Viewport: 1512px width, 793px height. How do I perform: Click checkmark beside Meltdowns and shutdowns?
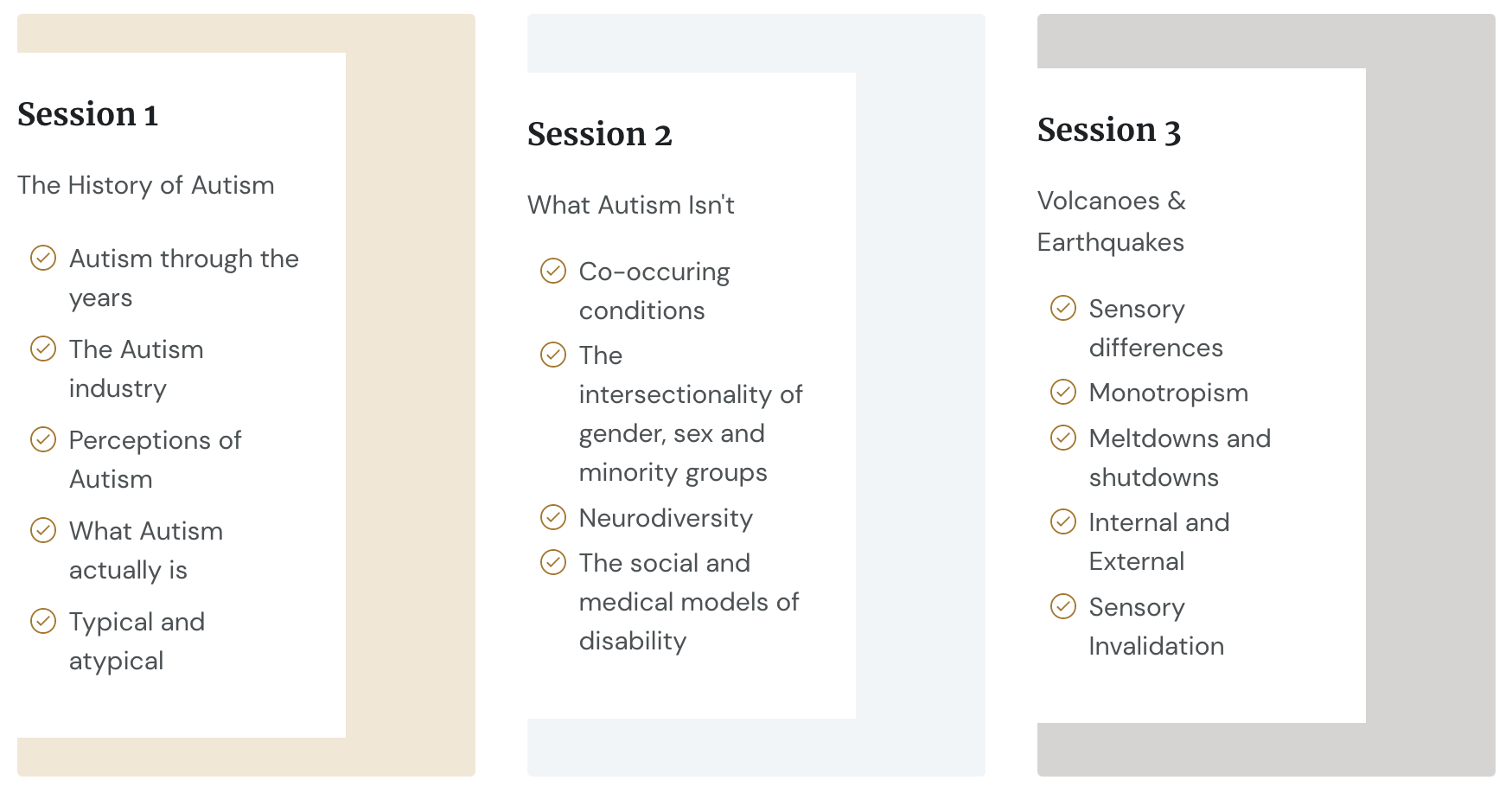(x=1063, y=438)
